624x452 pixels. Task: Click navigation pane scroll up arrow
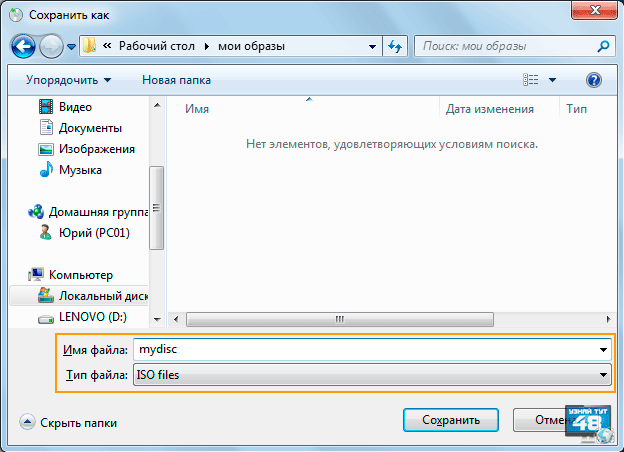[157, 105]
